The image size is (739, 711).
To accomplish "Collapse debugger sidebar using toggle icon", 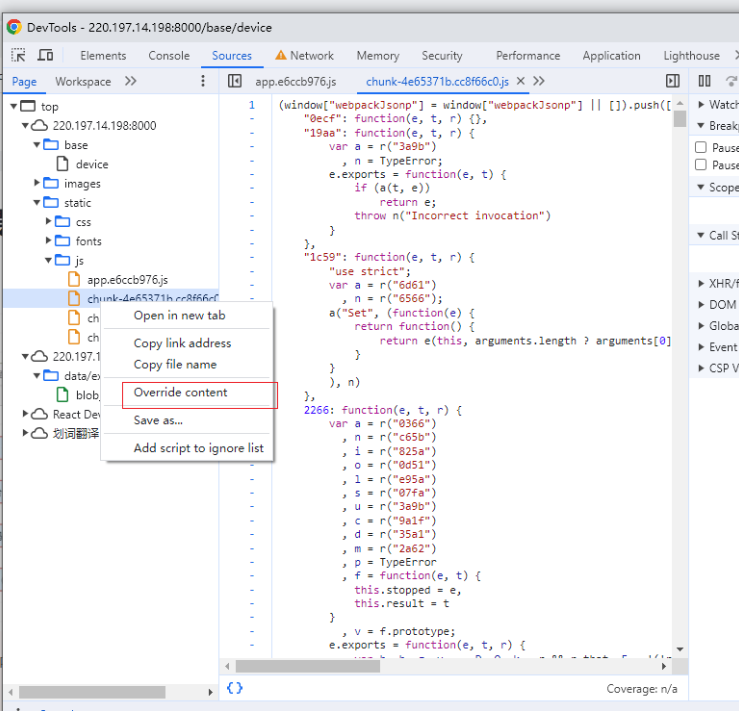I will click(x=673, y=81).
